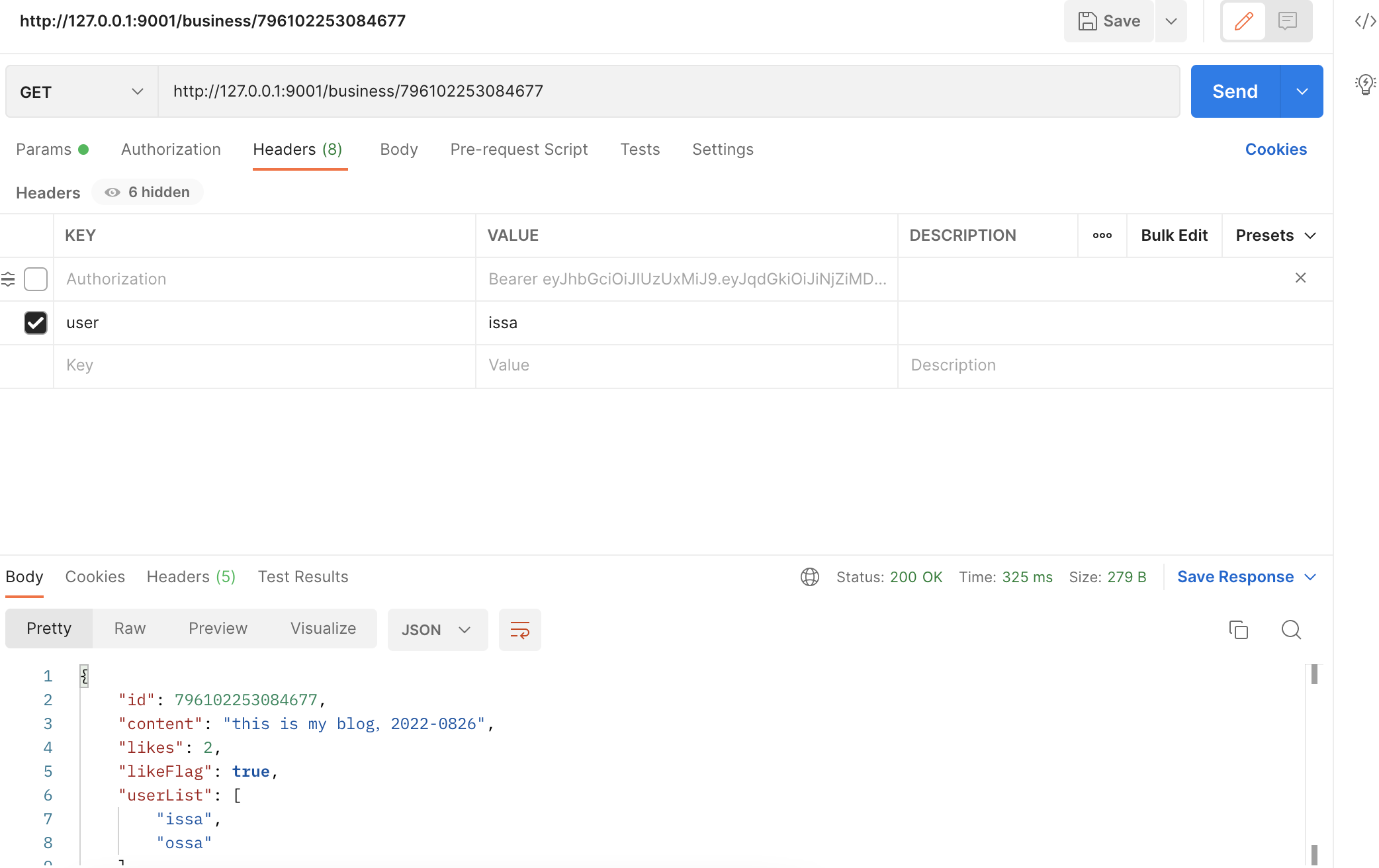
Task: Select the Raw view
Action: click(x=130, y=629)
